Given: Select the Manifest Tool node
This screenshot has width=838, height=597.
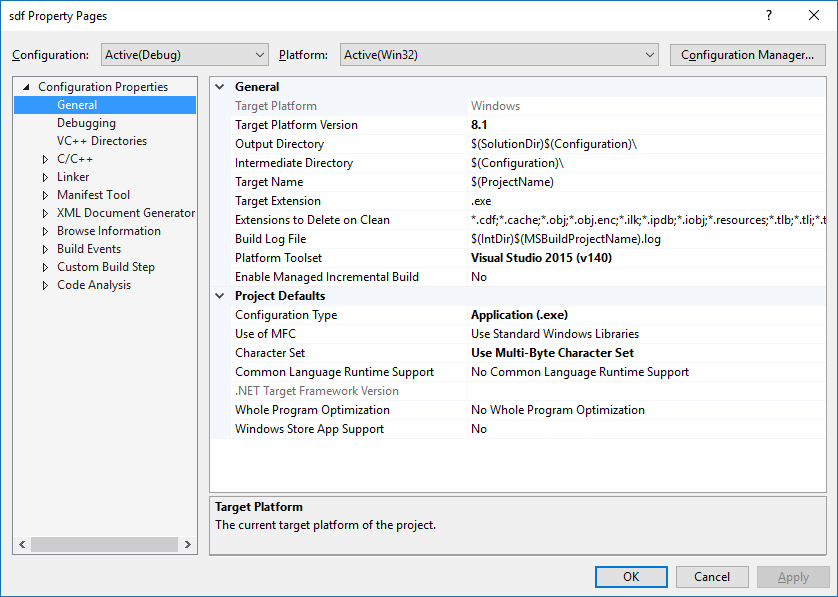Looking at the screenshot, I should (x=93, y=194).
